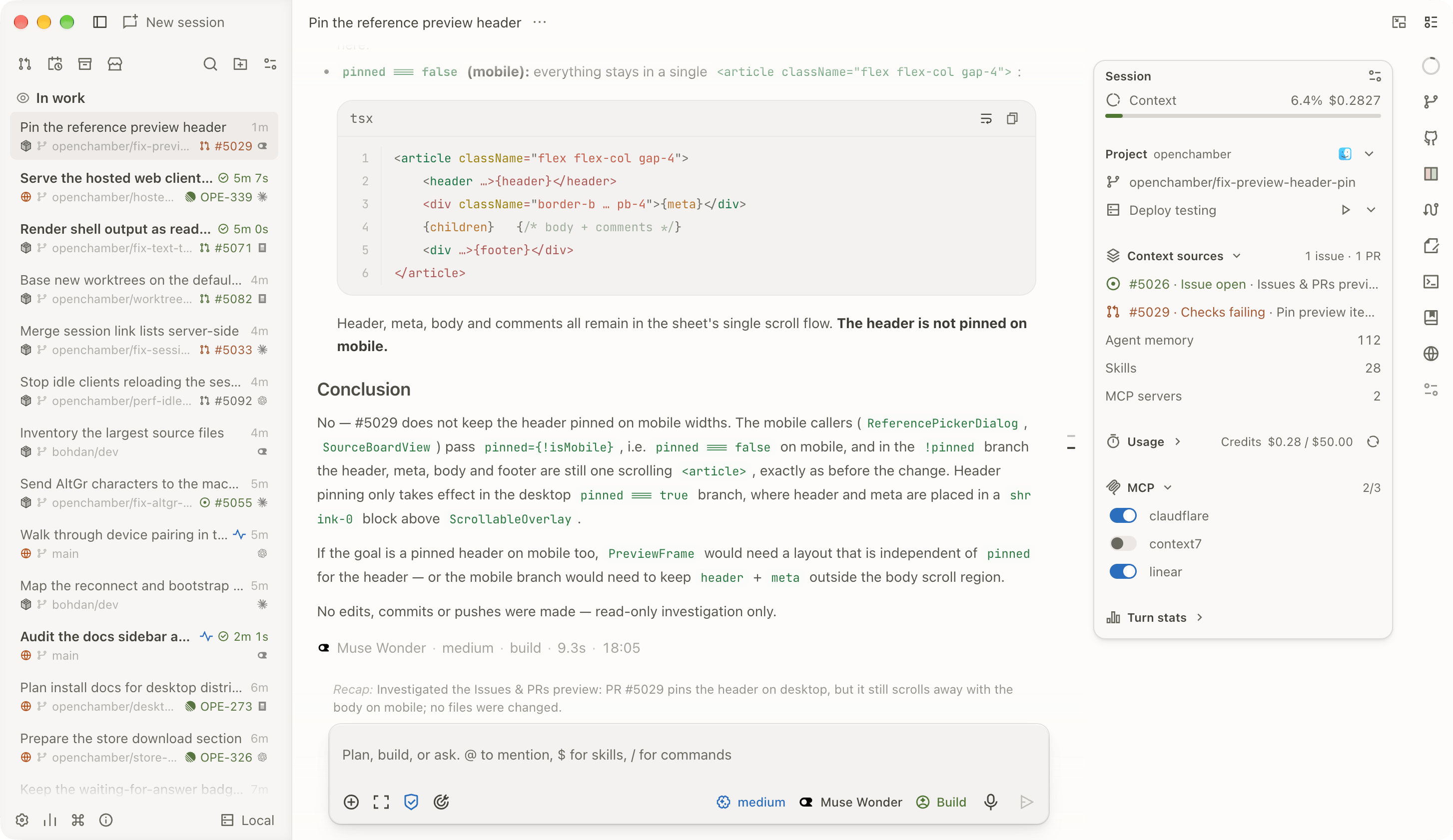Click the add folder icon in sidebar
The image size is (1453, 840).
tap(240, 64)
